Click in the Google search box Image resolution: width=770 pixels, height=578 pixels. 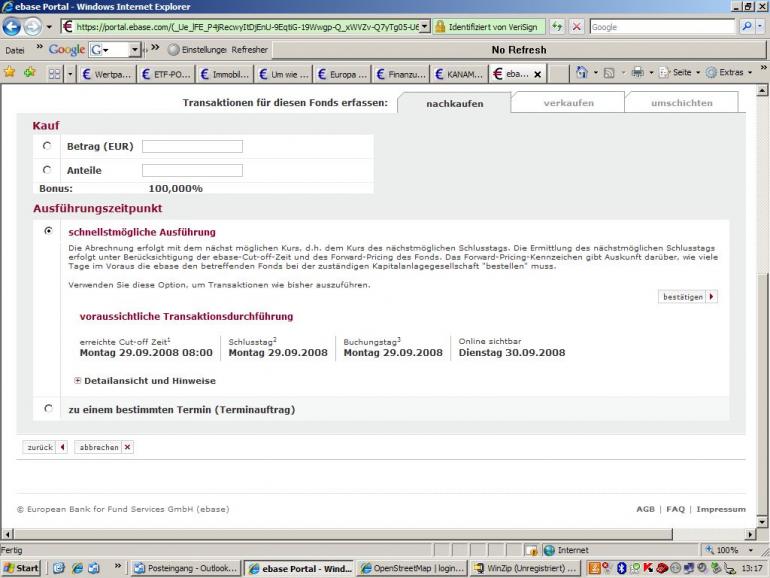(662, 27)
